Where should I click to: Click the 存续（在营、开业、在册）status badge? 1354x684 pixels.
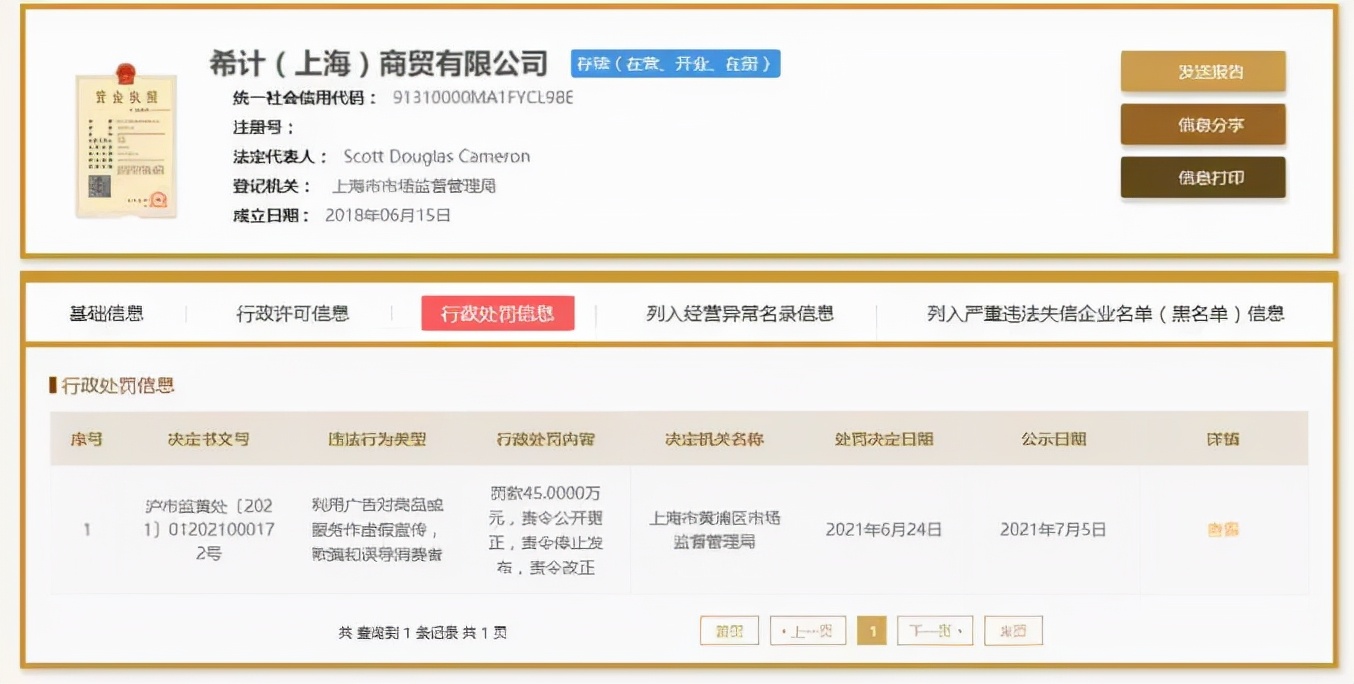673,63
